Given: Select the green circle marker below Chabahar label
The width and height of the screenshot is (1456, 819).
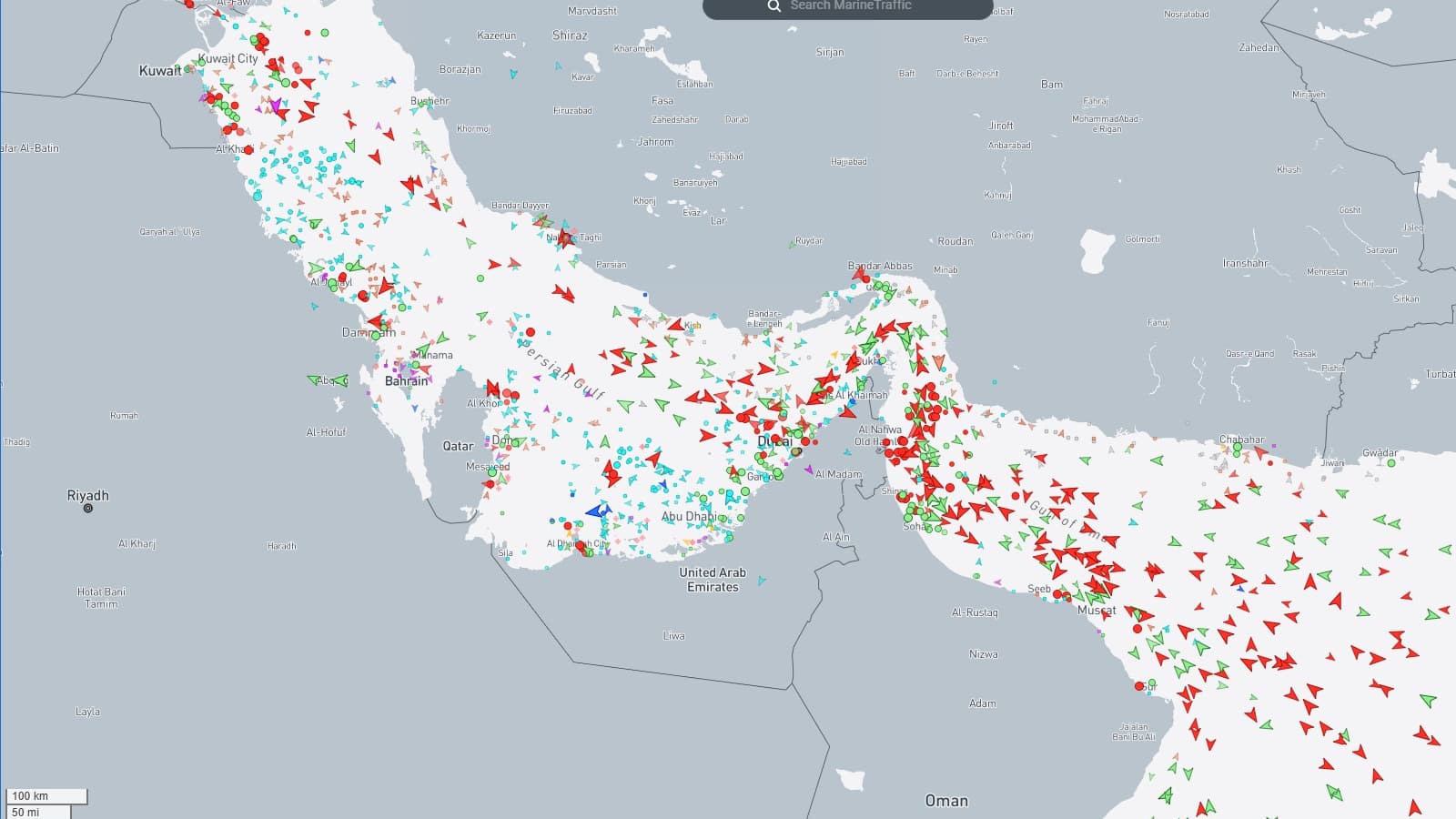Looking at the screenshot, I should pos(1238,447).
